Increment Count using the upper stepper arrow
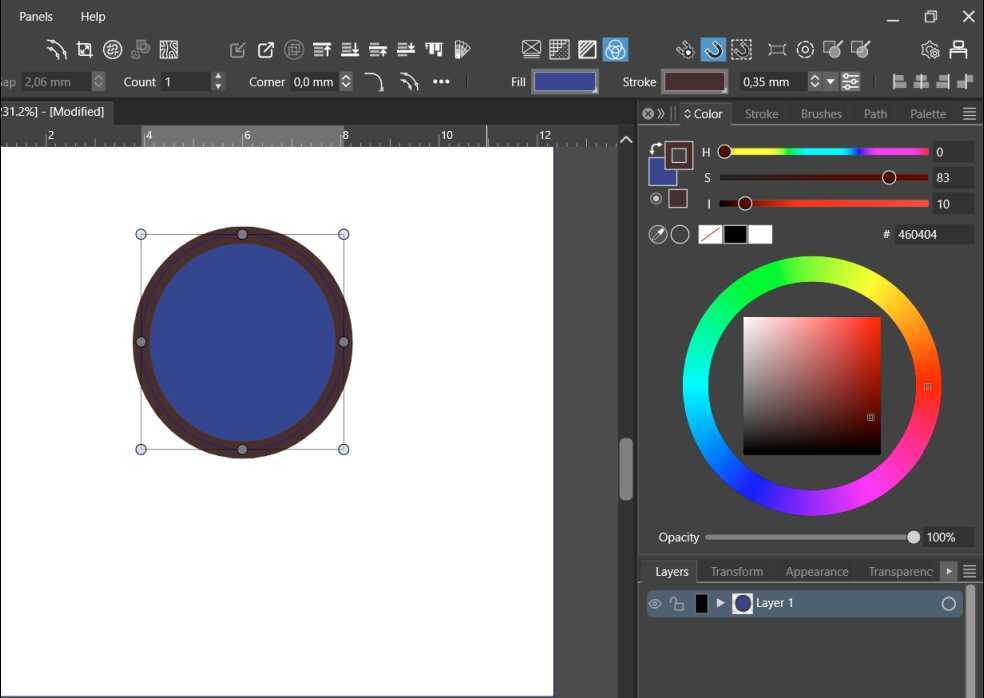Viewport: 984px width, 698px height. click(x=218, y=76)
